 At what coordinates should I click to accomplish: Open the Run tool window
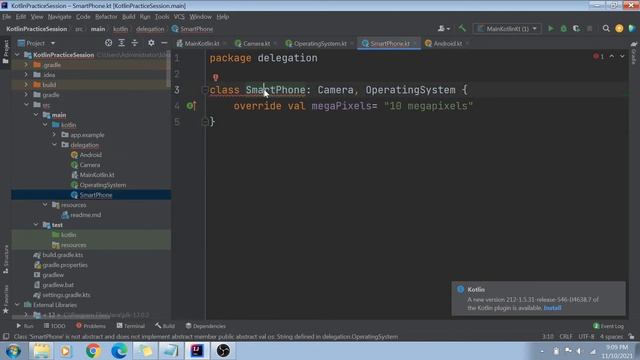25,326
